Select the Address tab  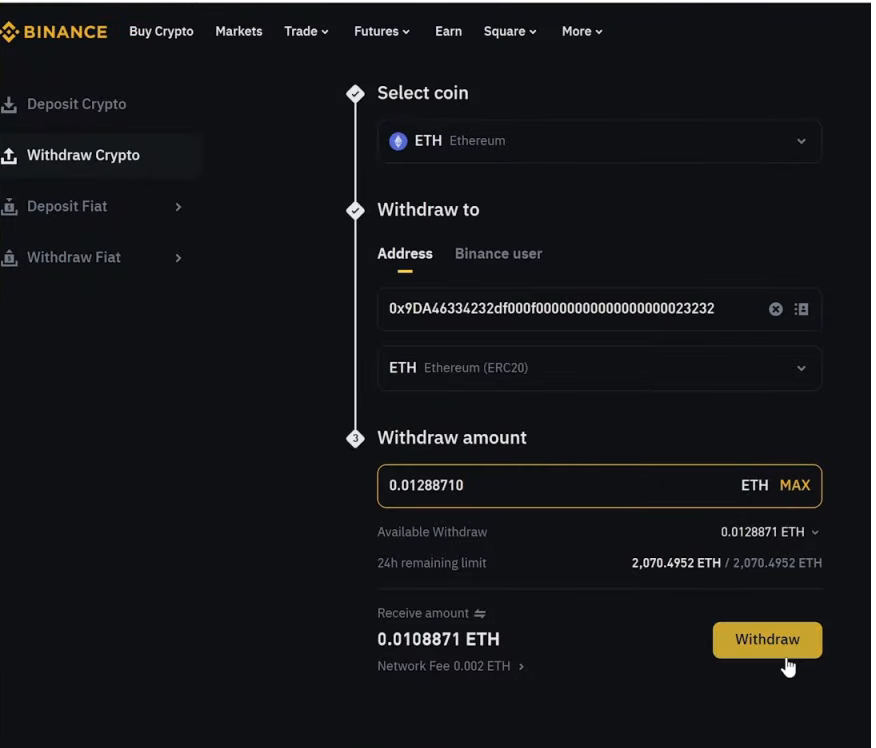point(404,254)
